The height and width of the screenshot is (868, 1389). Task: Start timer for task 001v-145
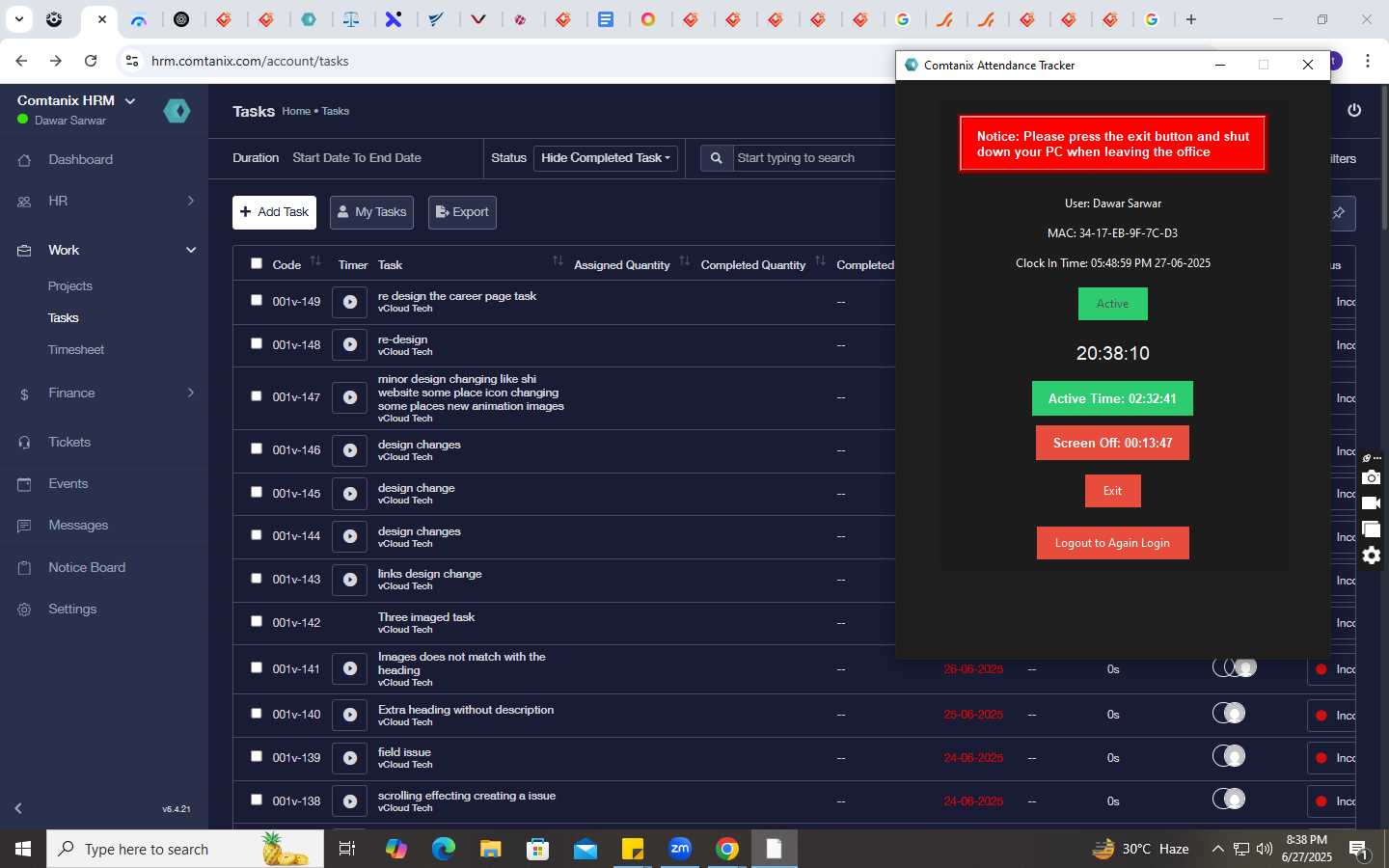(x=349, y=494)
